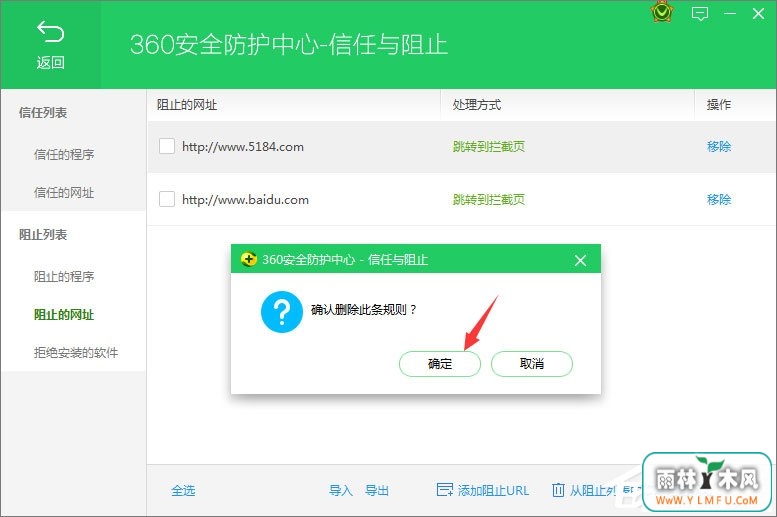Click 移除 for the baidu.com row
777x517 pixels.
[x=719, y=199]
